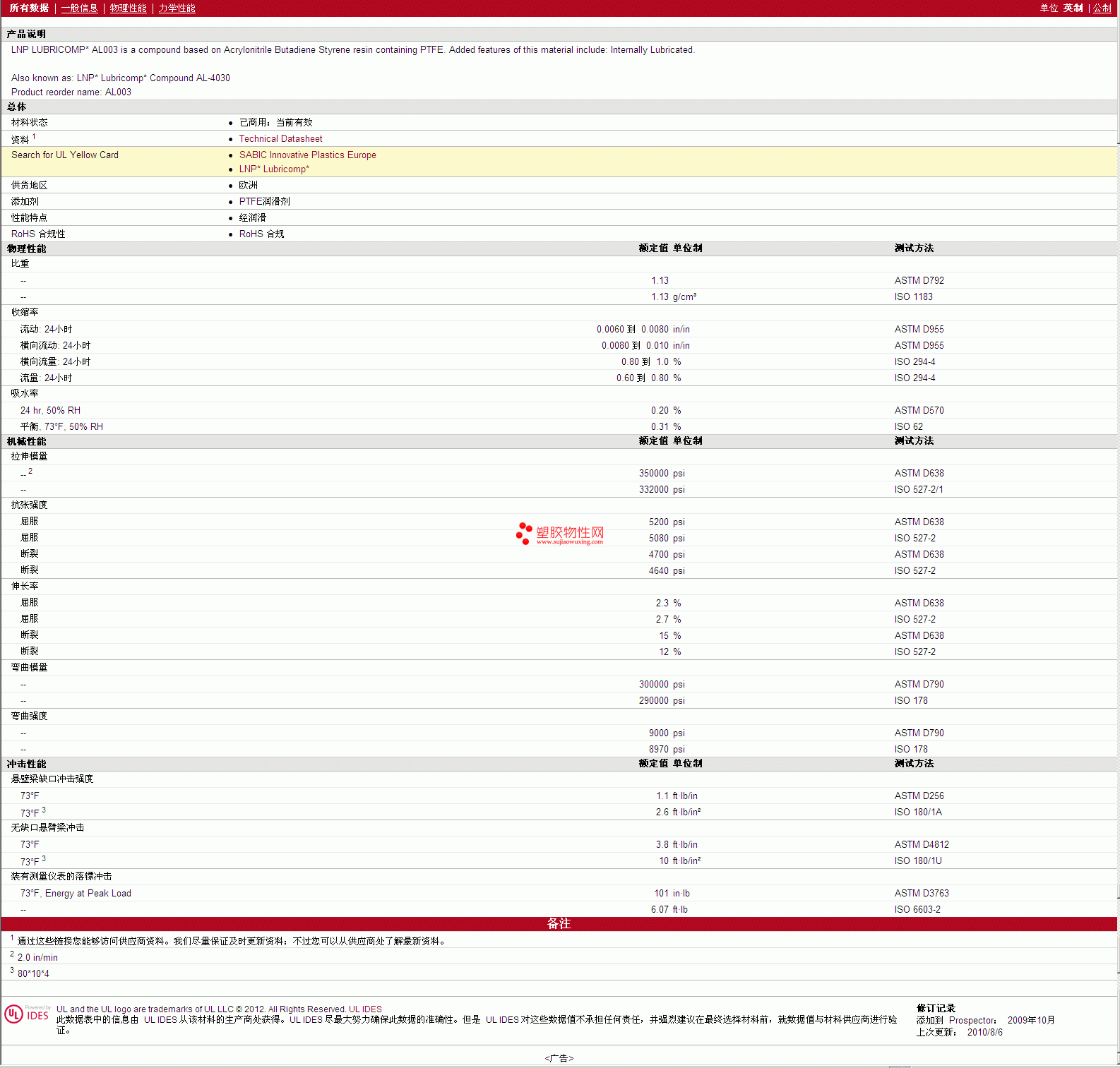The width and height of the screenshot is (1120, 1068).
Task: Click the www.sujiaowuxing.com watermark URL
Action: coord(569,542)
